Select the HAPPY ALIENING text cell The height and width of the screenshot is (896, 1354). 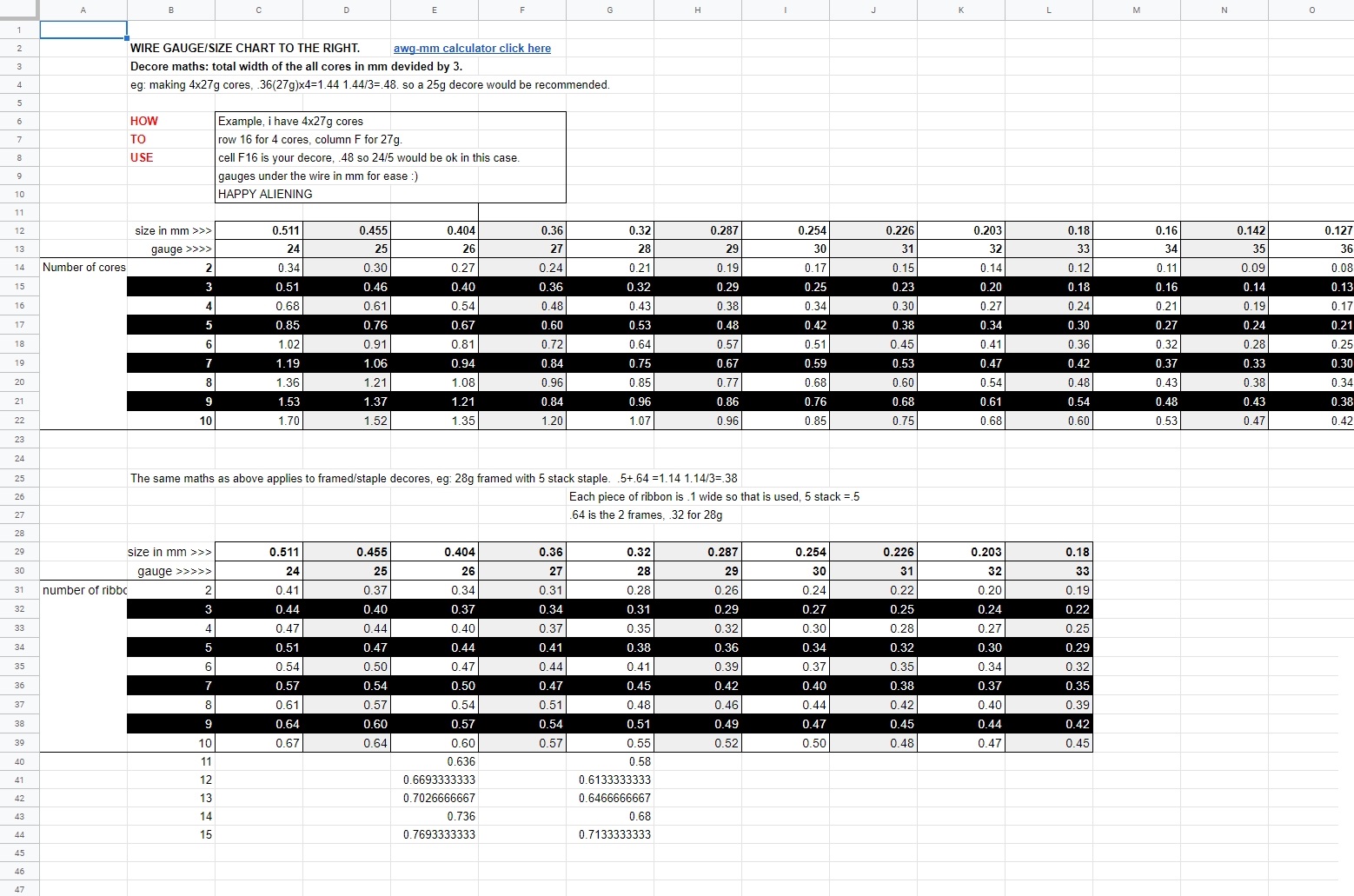pos(265,194)
